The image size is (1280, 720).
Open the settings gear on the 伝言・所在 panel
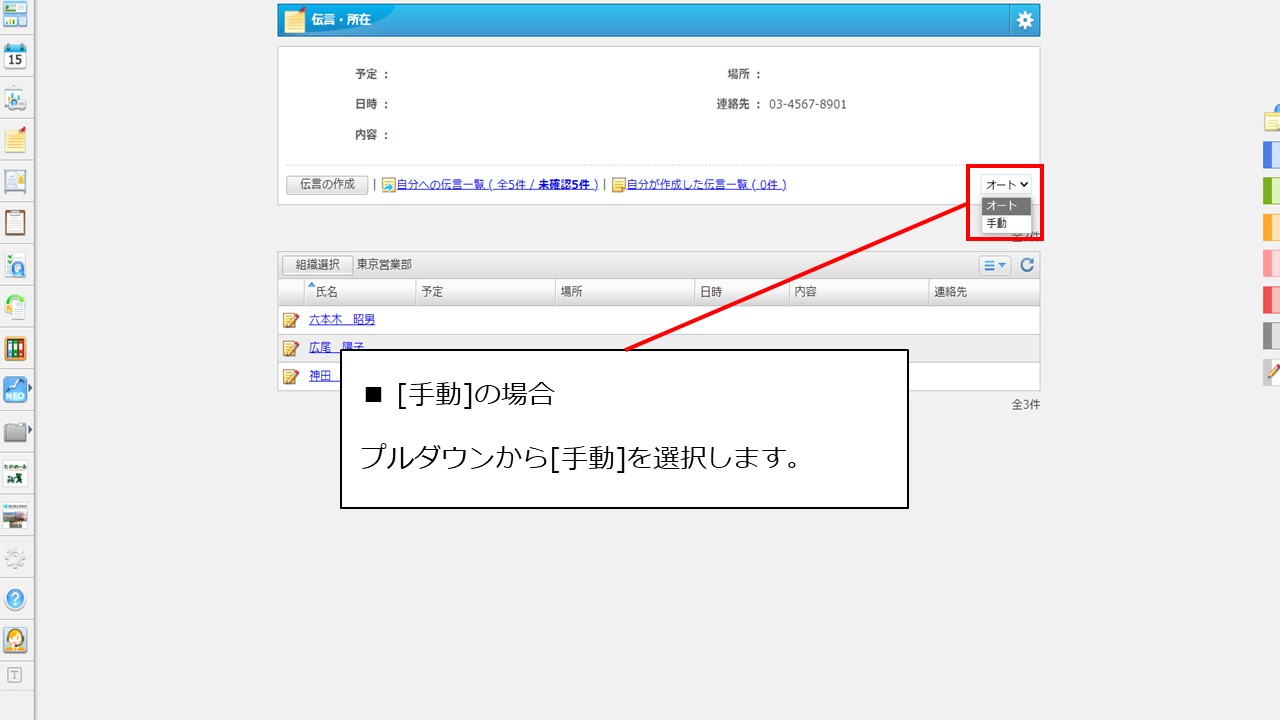click(1024, 19)
